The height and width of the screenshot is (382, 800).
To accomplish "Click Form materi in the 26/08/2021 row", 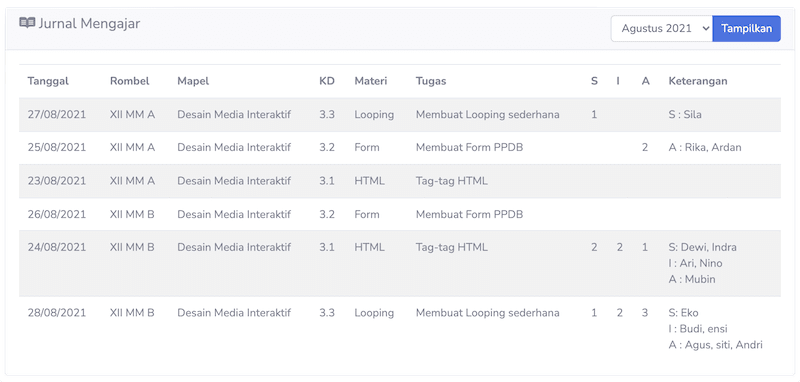I will pyautogui.click(x=367, y=214).
